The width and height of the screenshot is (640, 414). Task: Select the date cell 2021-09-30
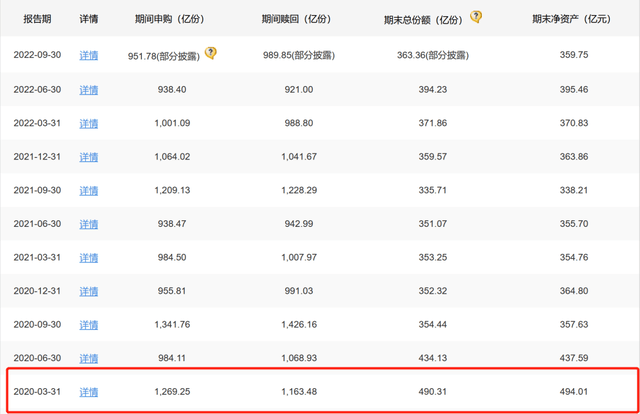(37, 190)
